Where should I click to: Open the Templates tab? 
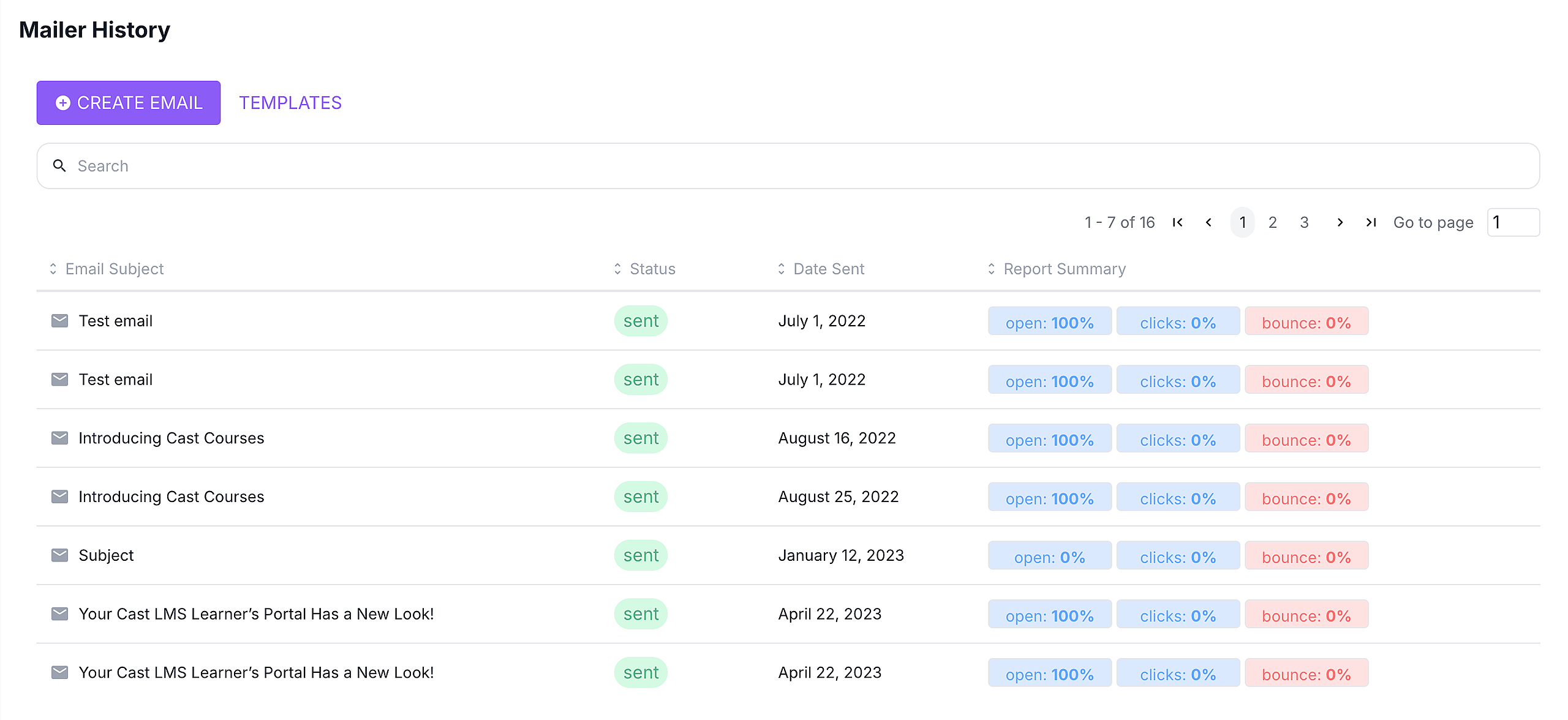coord(290,103)
